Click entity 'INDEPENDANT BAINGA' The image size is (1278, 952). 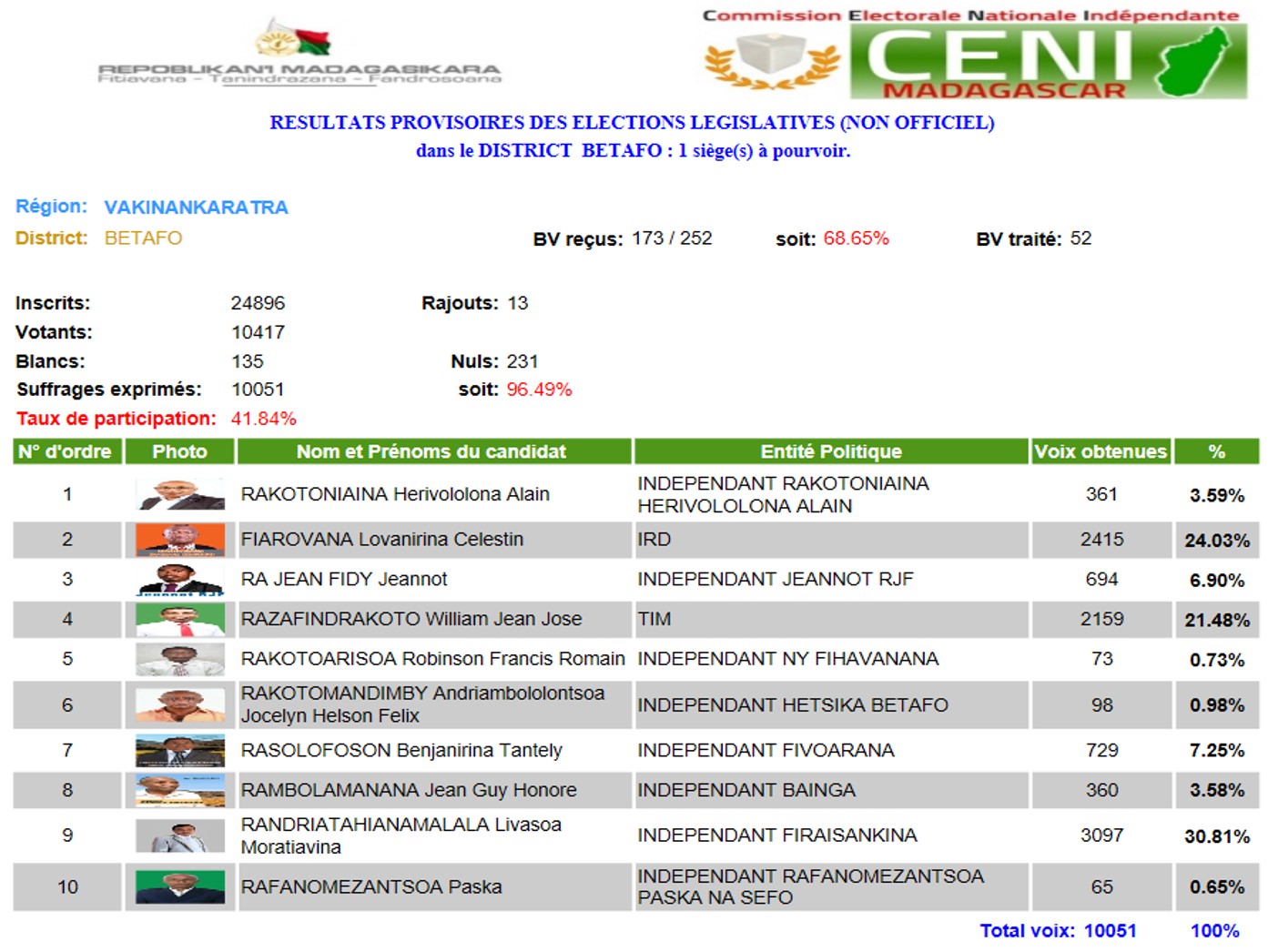coord(746,790)
